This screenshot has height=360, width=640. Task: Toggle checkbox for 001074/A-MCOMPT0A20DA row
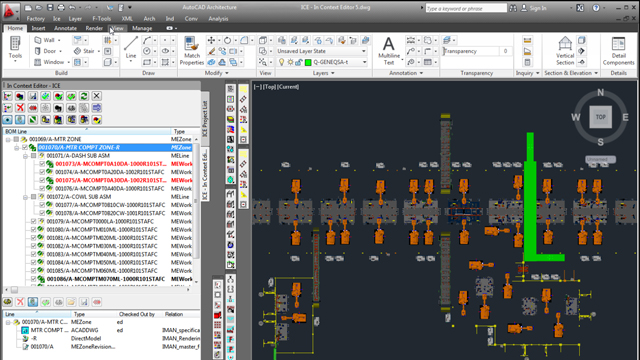click(x=42, y=172)
